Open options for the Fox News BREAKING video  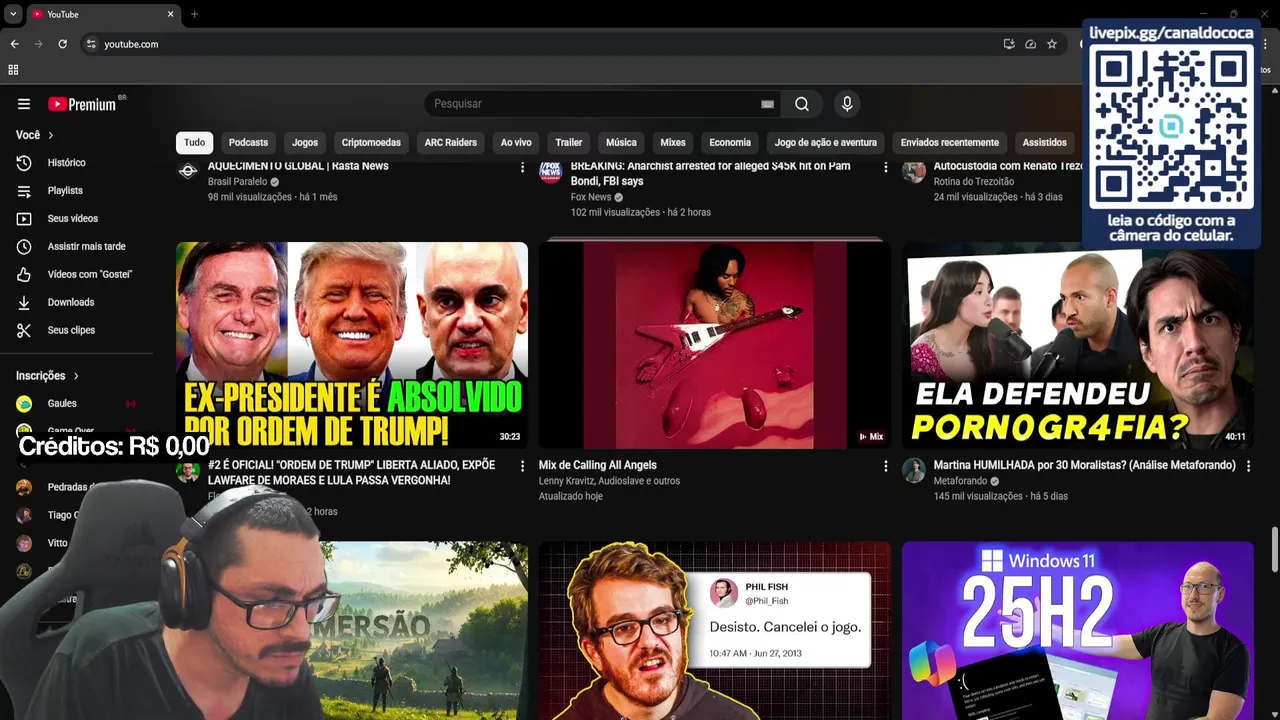[x=885, y=167]
